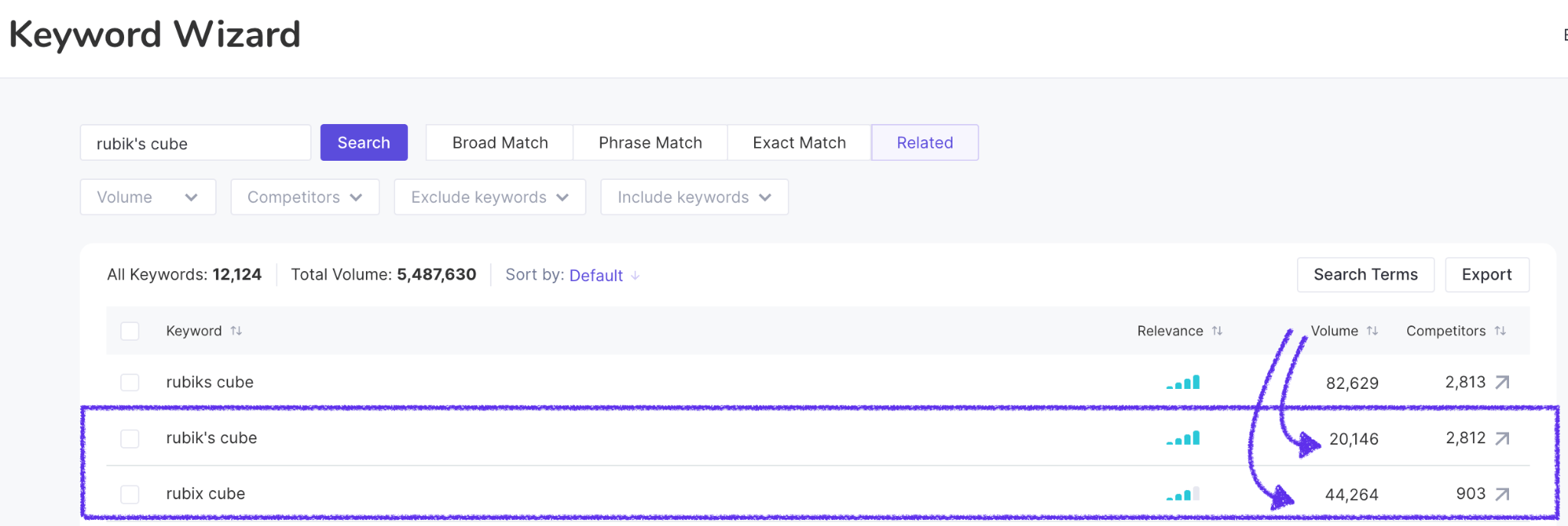Expand the Exclude keywords dropdown

click(489, 197)
